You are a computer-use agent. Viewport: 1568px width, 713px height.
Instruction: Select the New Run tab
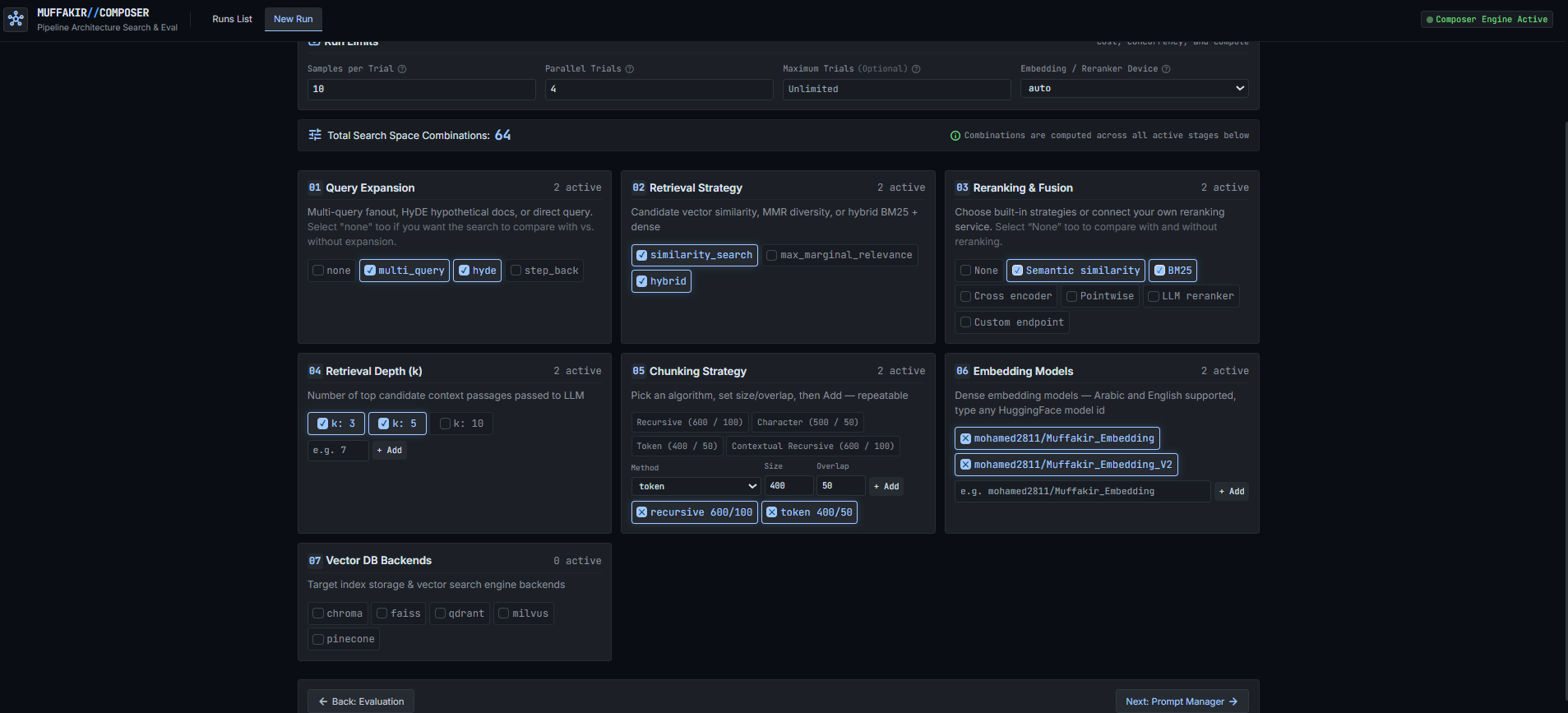click(x=293, y=19)
